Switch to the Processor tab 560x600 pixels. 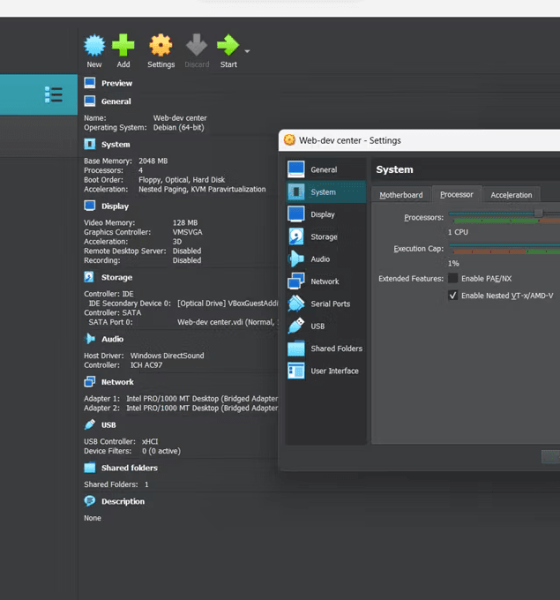pyautogui.click(x=457, y=194)
